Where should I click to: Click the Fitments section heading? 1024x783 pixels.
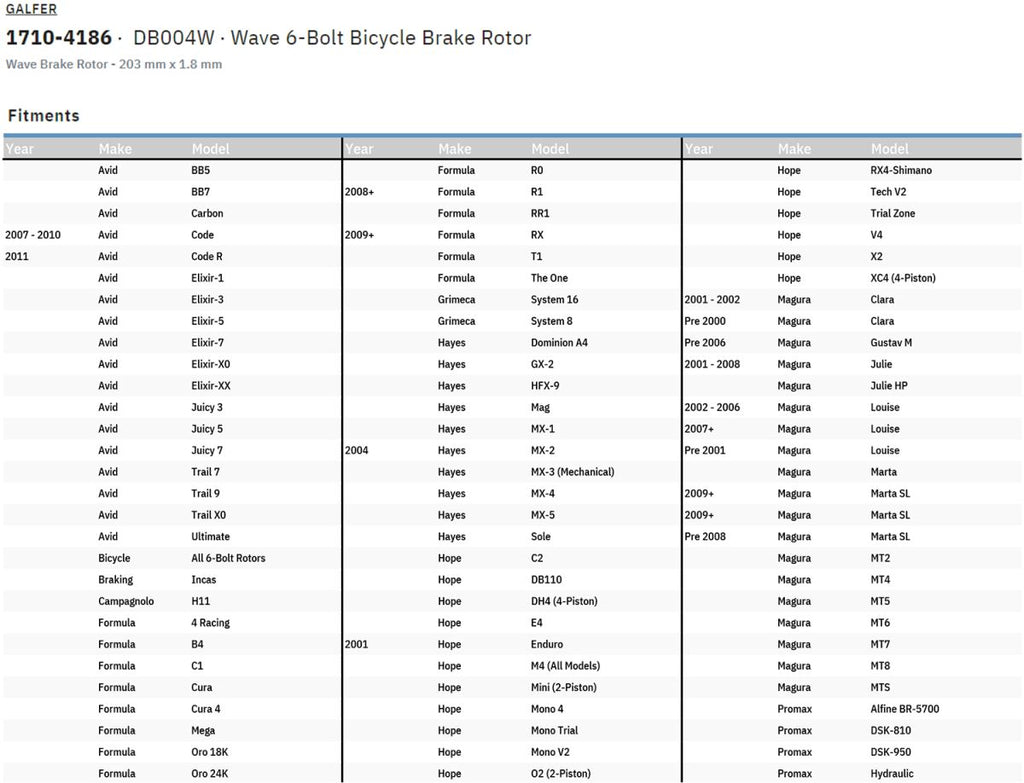coord(43,116)
